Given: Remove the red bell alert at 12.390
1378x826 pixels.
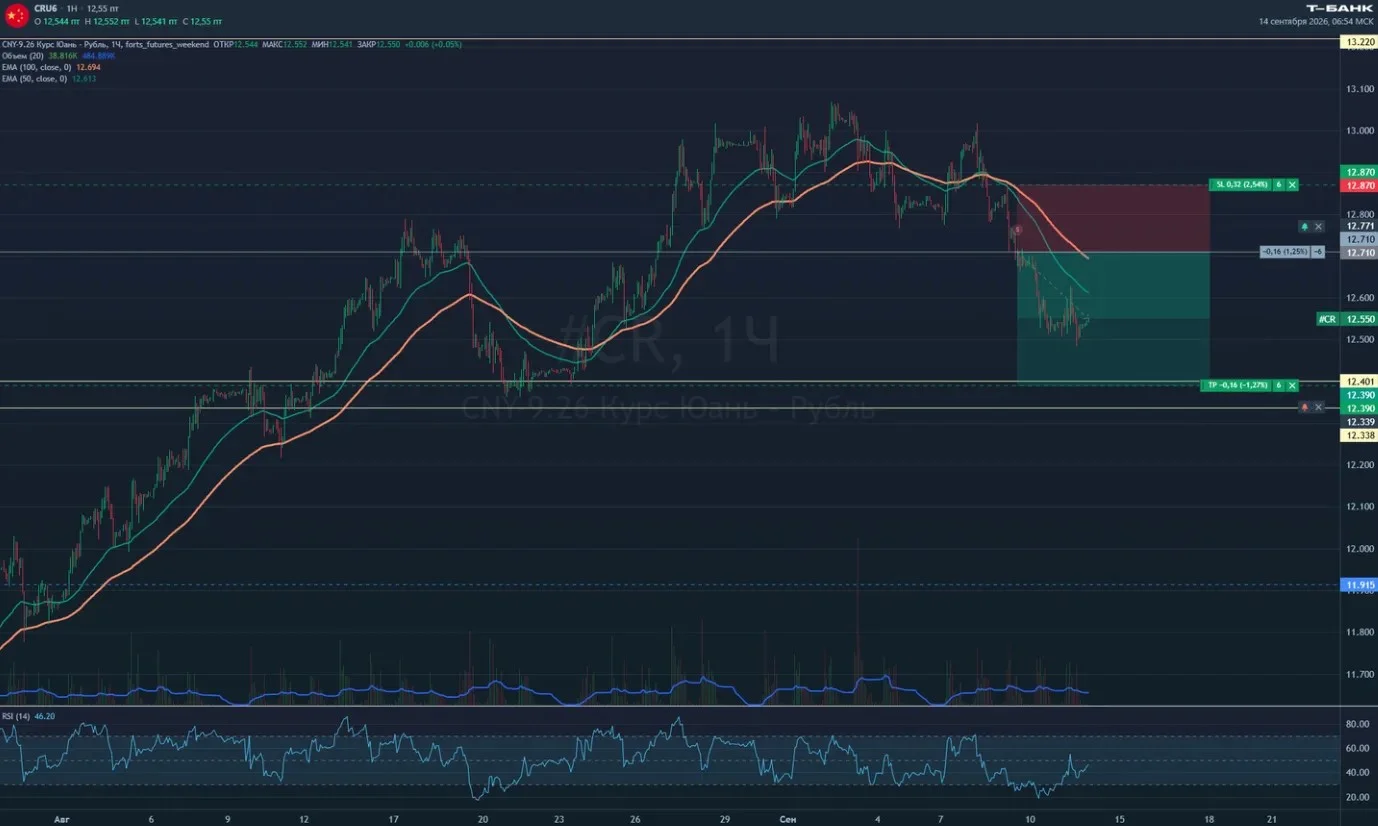Looking at the screenshot, I should (x=1318, y=407).
